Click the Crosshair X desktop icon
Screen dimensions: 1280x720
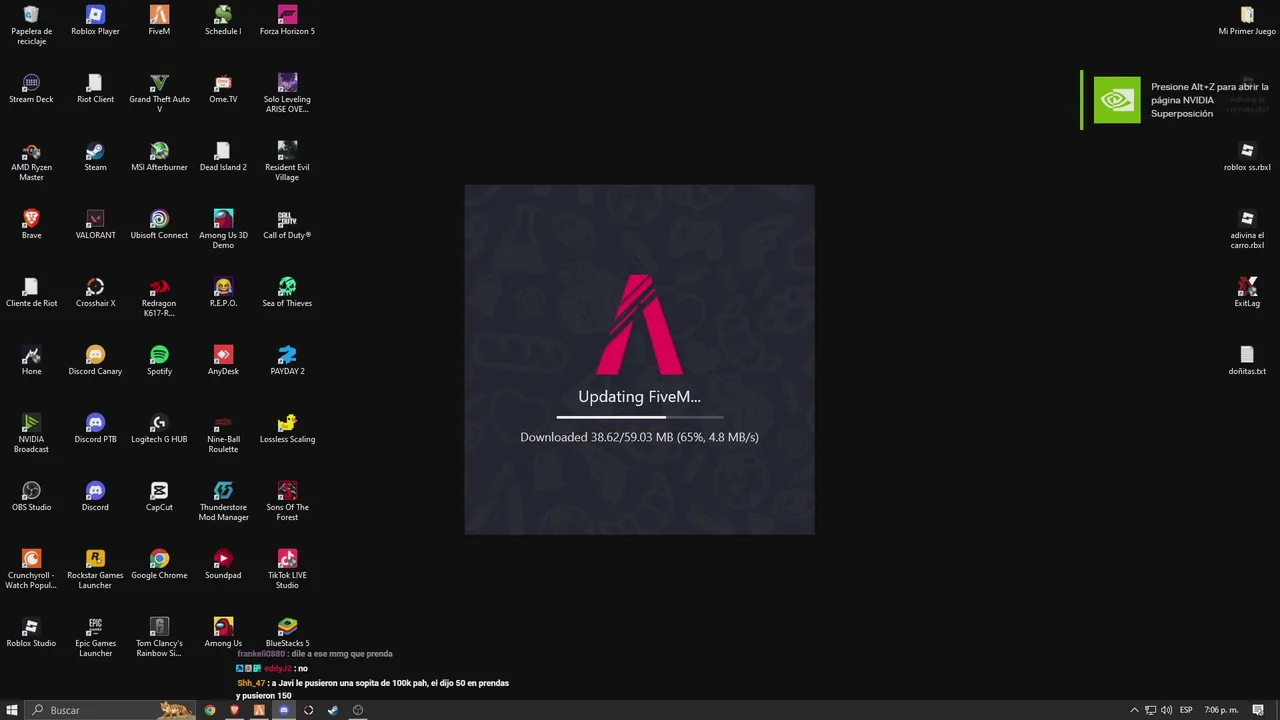95,292
